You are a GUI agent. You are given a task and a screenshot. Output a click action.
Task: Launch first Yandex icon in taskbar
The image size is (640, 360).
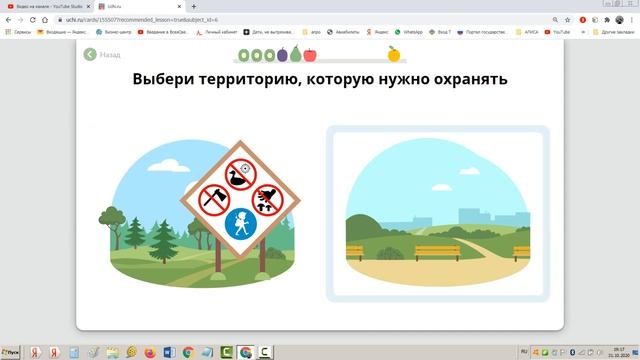[36, 352]
